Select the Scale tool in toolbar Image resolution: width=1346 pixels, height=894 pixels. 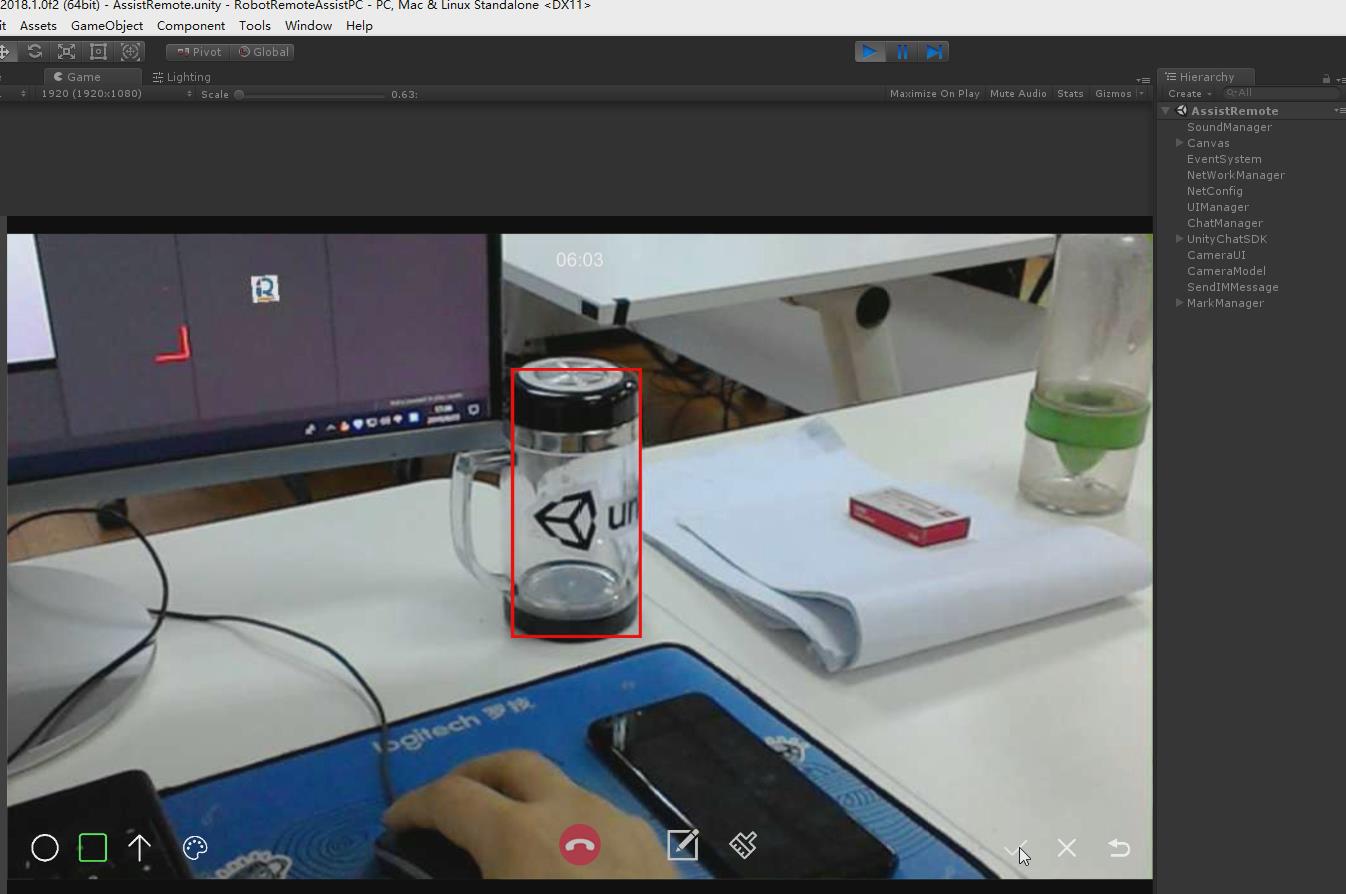[66, 51]
